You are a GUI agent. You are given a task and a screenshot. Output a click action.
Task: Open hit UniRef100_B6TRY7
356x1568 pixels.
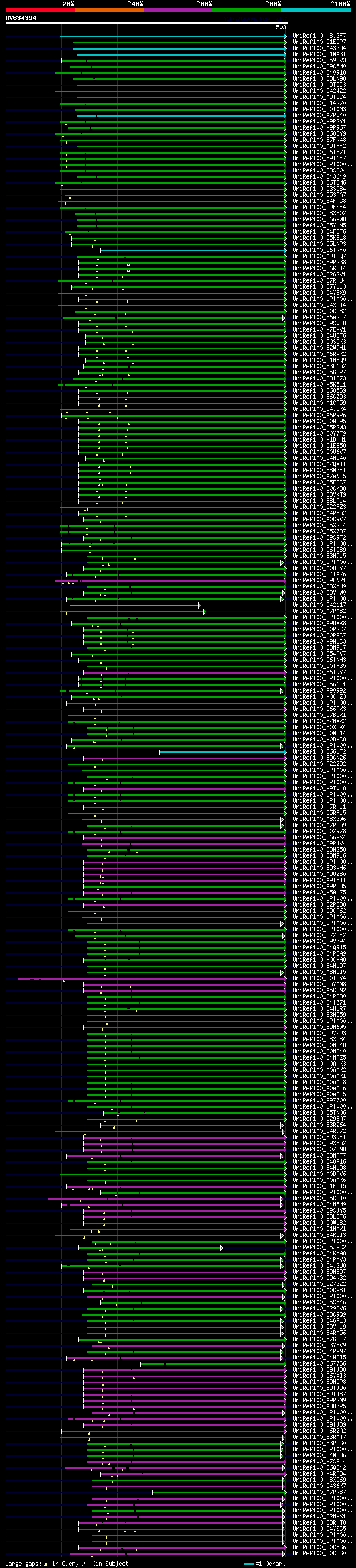click(x=319, y=672)
